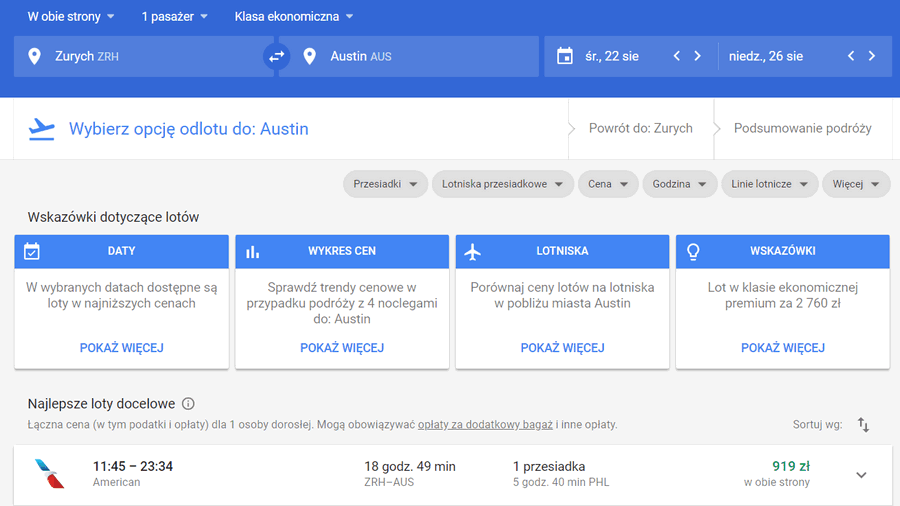Image resolution: width=900 pixels, height=506 pixels.
Task: Advance the return date niedz., 26 sie forward
Action: [x=872, y=56]
